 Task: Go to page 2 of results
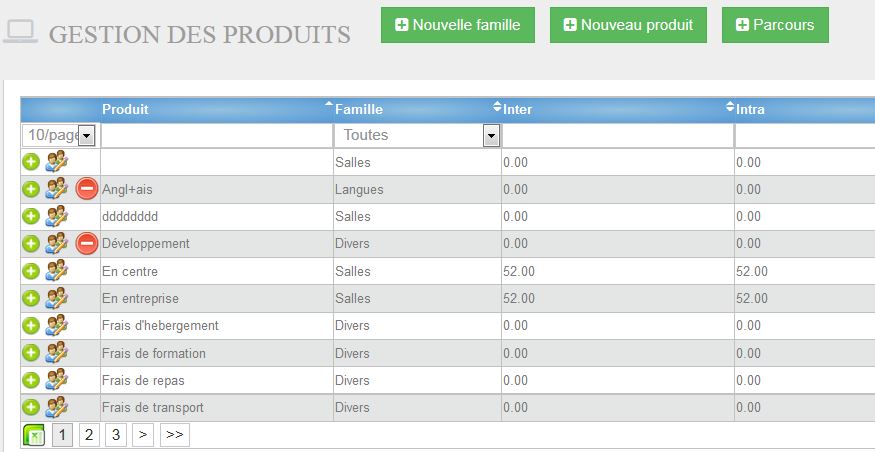click(x=89, y=435)
